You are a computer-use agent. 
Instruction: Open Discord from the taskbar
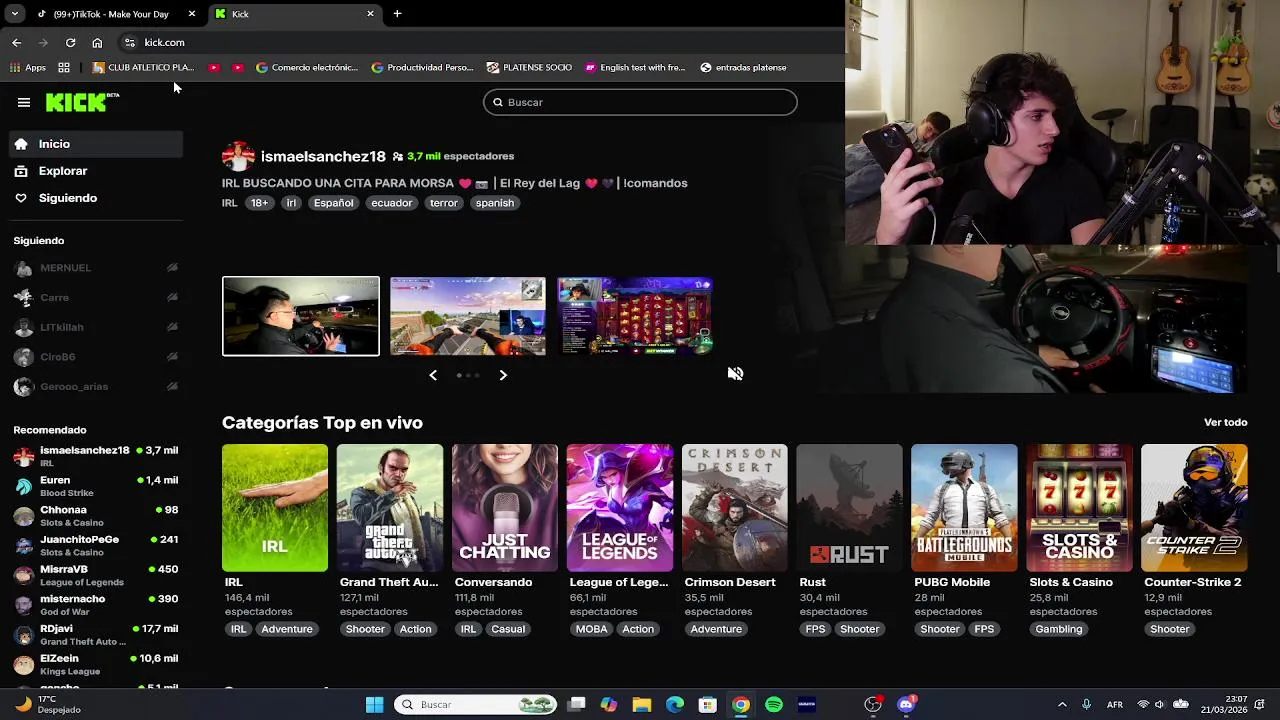(907, 705)
